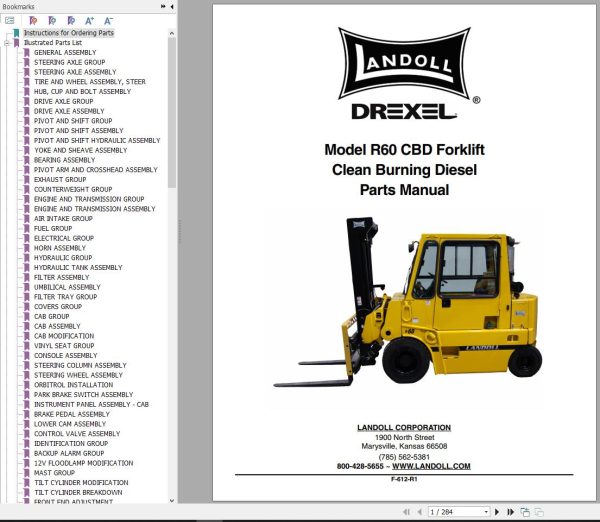Viewport: 600px width, 522px height.
Task: Go to the previous page
Action: pyautogui.click(x=420, y=512)
